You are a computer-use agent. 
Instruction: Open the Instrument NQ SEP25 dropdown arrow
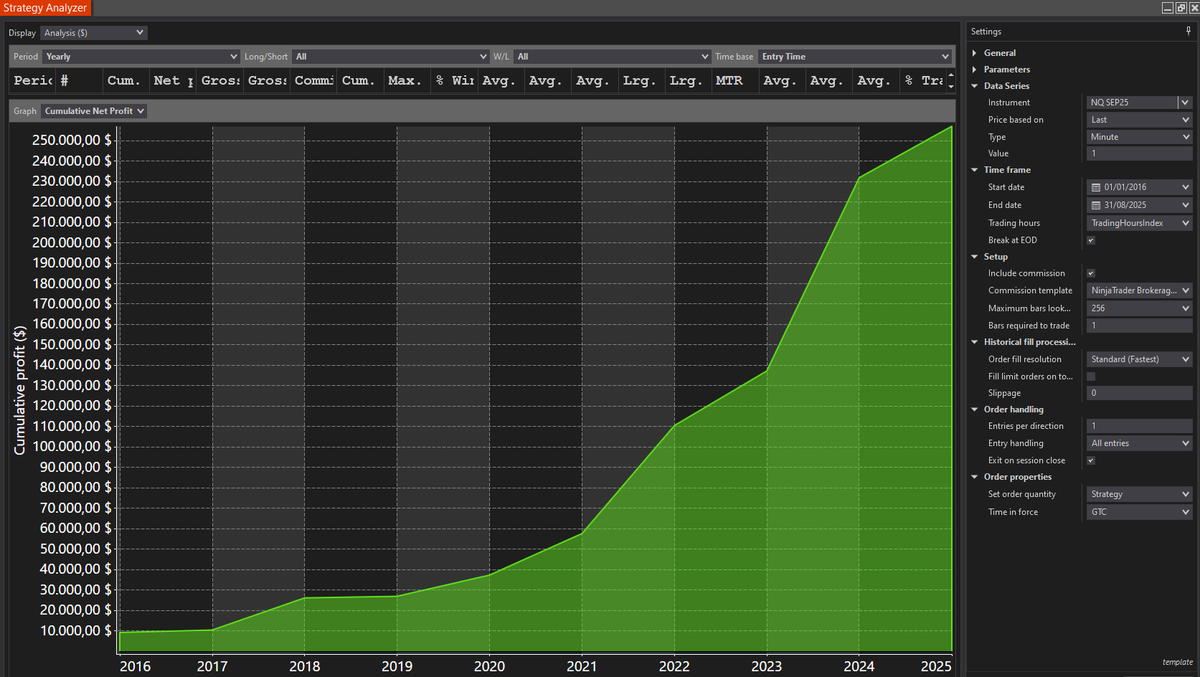pyautogui.click(x=1185, y=102)
